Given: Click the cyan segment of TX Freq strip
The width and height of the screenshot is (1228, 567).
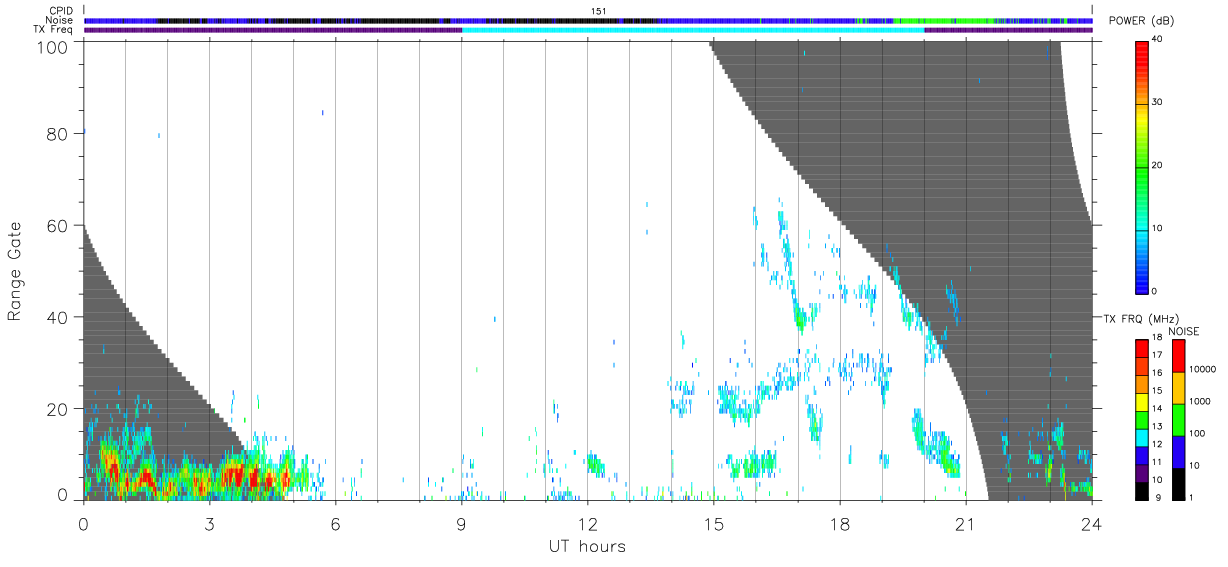Looking at the screenshot, I should click(693, 30).
